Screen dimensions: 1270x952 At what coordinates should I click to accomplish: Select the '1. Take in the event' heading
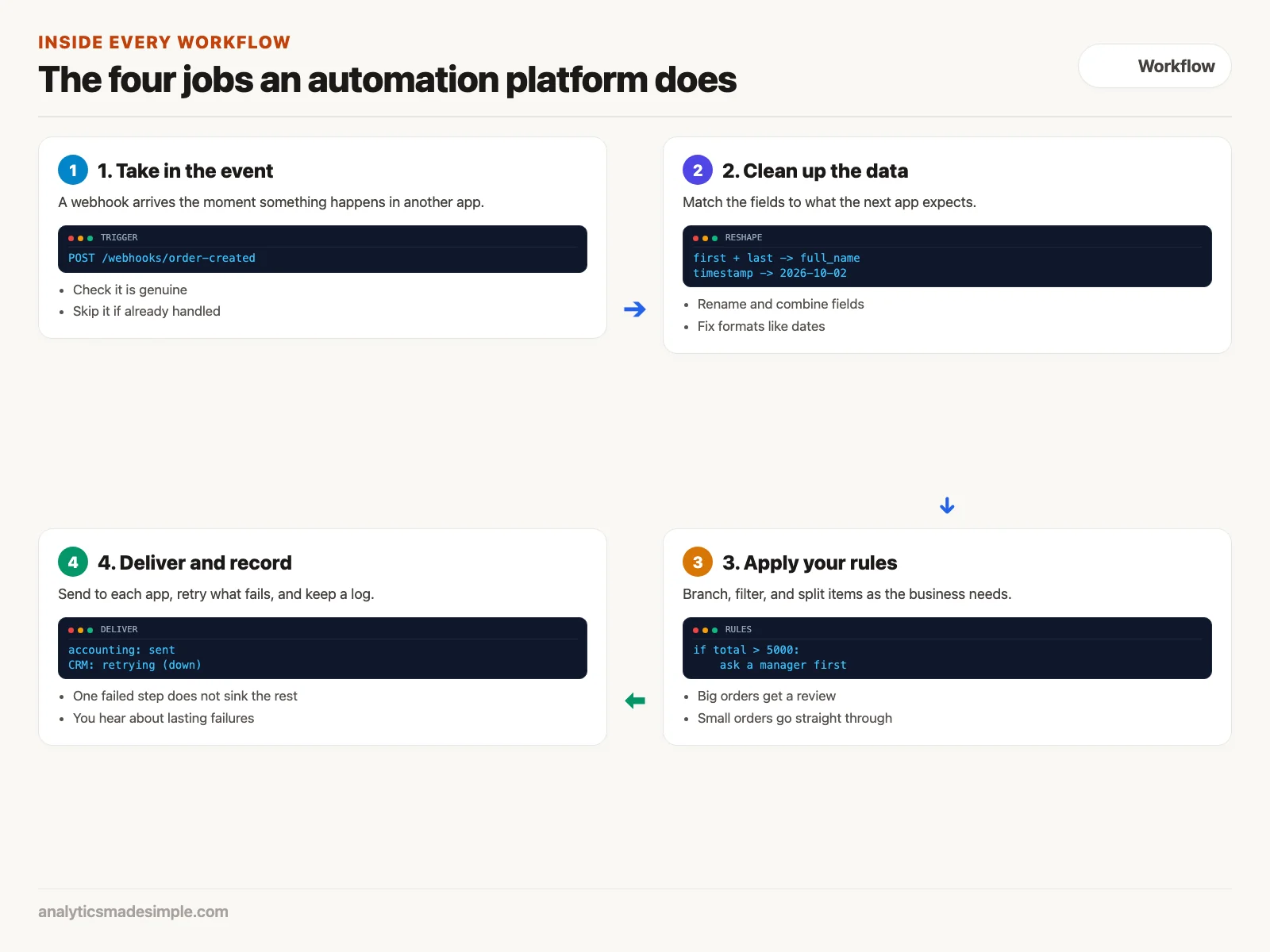click(x=185, y=171)
